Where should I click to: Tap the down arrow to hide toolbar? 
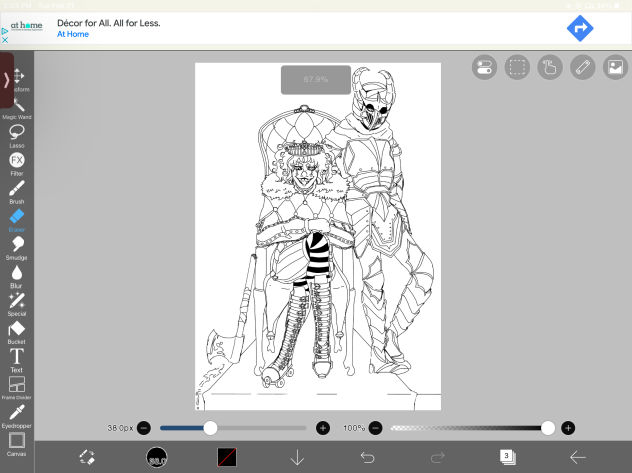(x=297, y=457)
